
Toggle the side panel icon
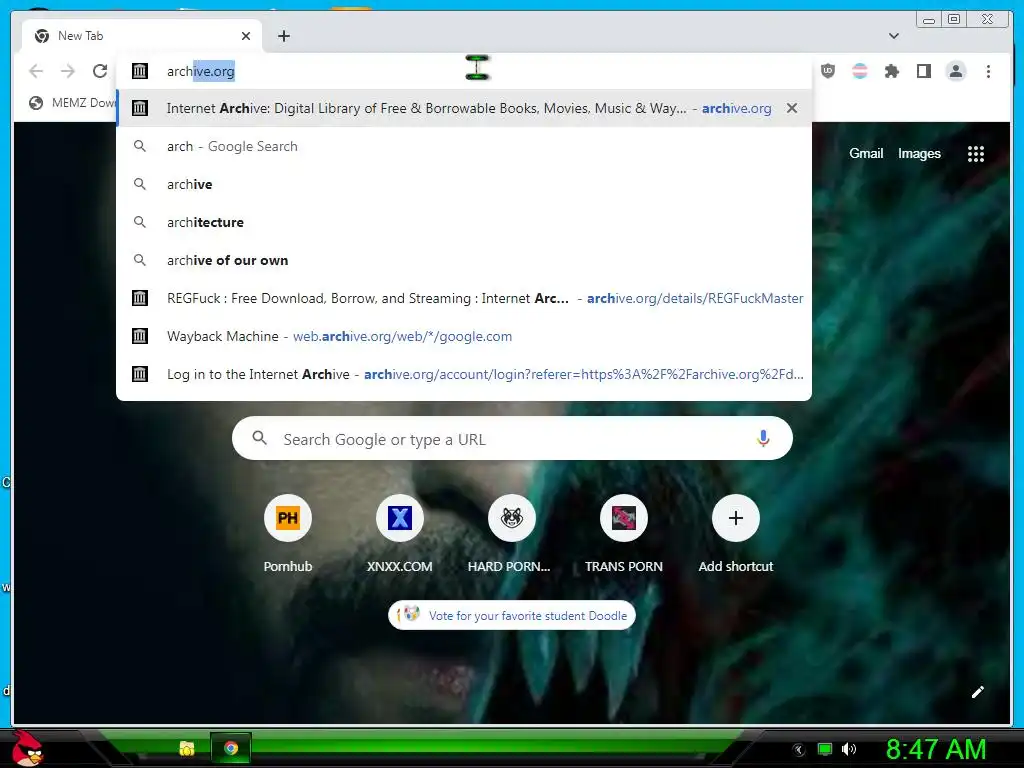point(923,71)
